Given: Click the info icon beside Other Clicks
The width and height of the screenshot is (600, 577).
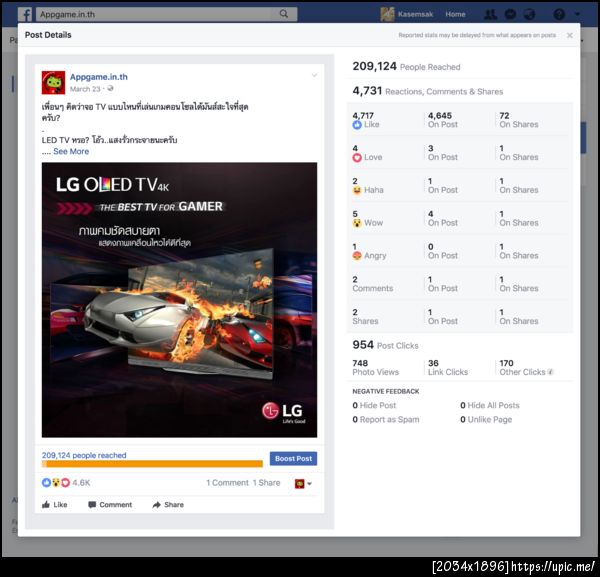Looking at the screenshot, I should [550, 372].
